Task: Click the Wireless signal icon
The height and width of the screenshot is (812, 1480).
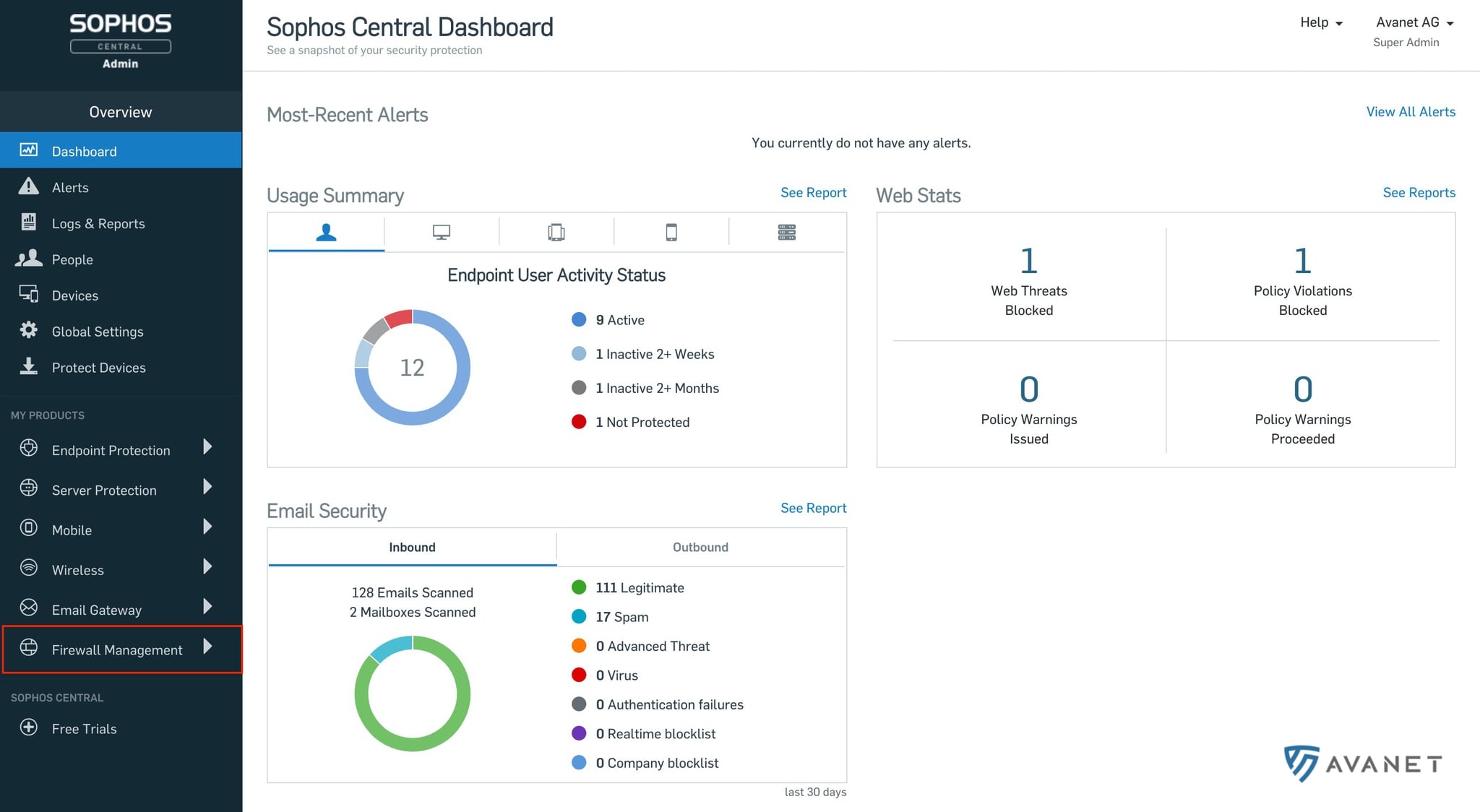Action: click(x=29, y=567)
